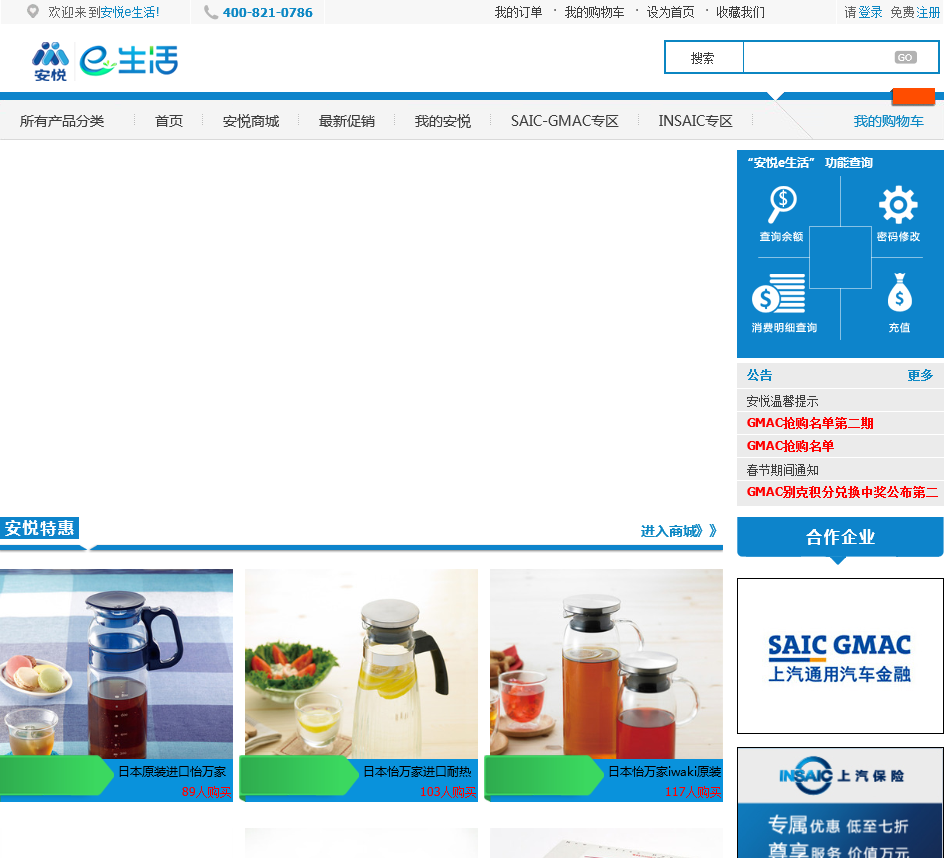Open announcement GMAC别克积分兑换中奖公布
Image resolution: width=944 pixels, height=858 pixels.
pyautogui.click(x=842, y=493)
